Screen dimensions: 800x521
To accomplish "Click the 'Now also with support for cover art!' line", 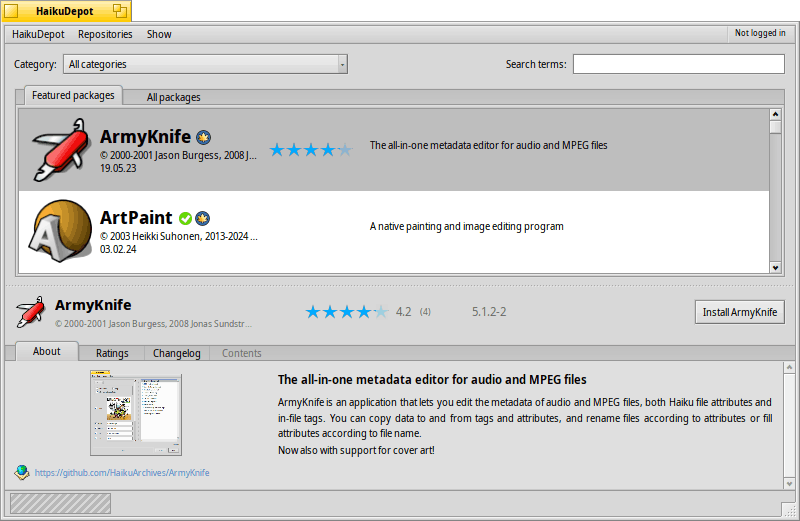I will (x=356, y=450).
